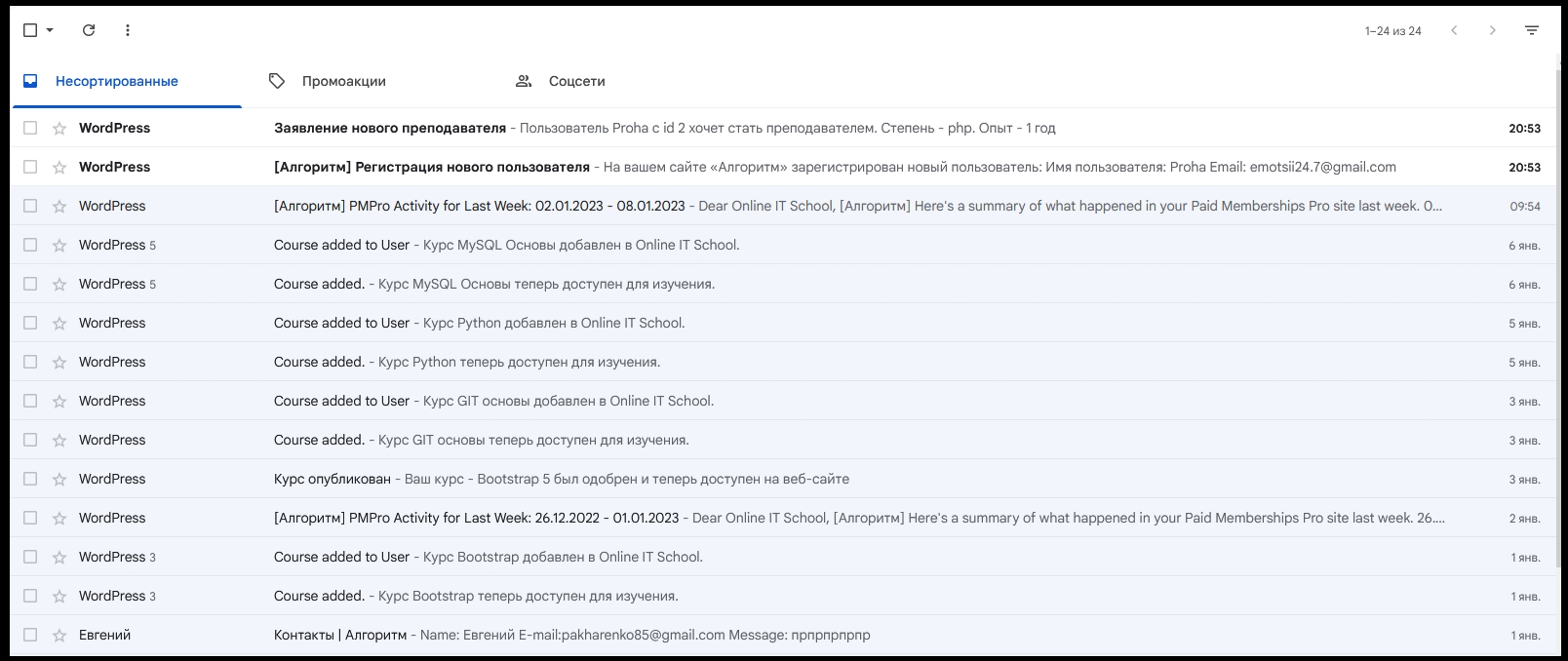Star the Курс GIT основы добавлен email

click(59, 401)
